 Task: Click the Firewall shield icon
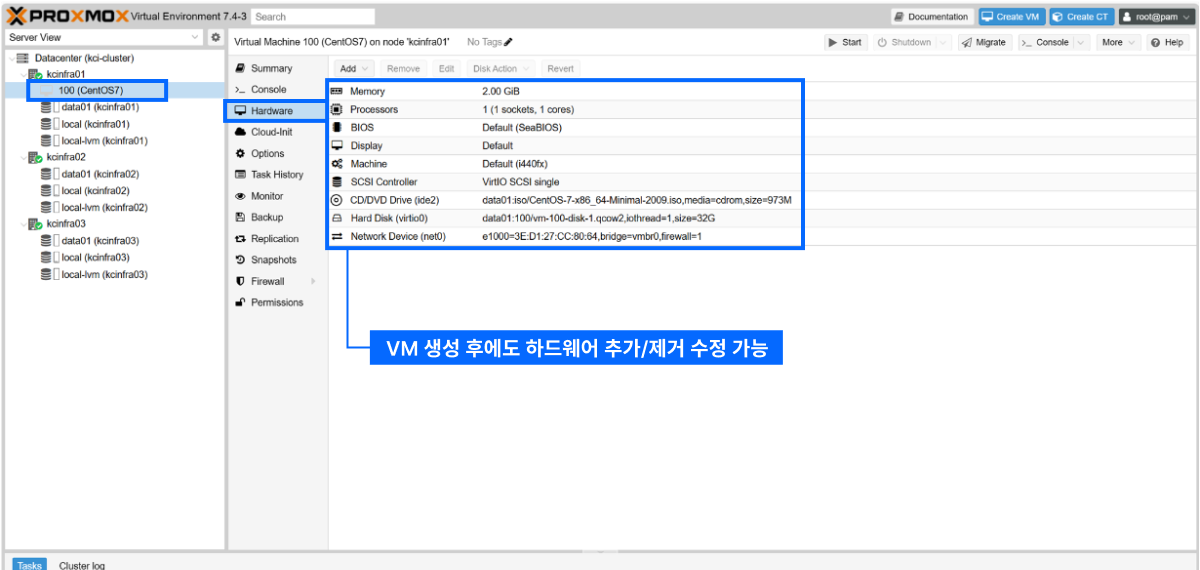pyautogui.click(x=241, y=281)
